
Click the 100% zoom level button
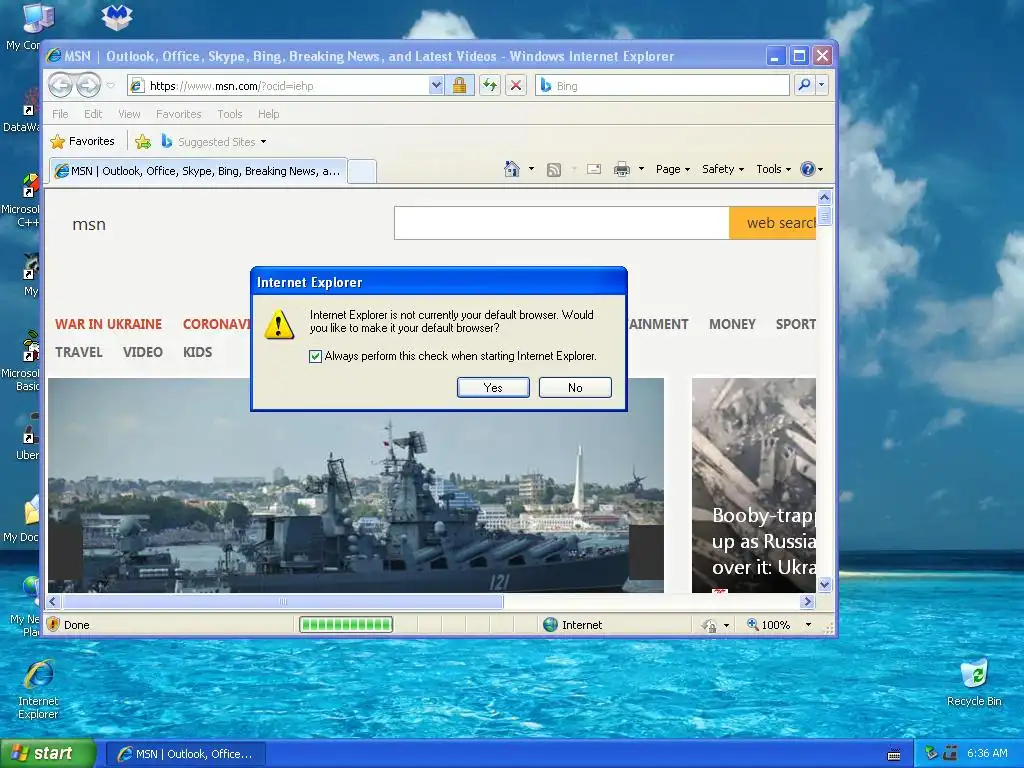(769, 625)
